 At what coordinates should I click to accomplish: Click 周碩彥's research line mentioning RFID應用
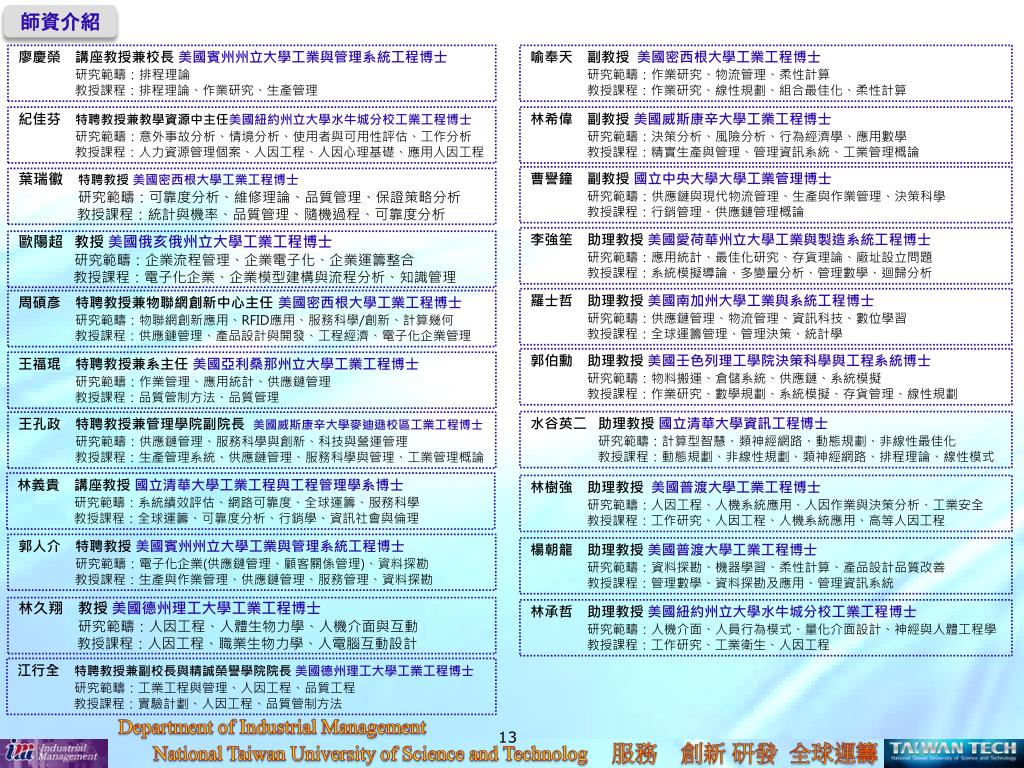[x=264, y=319]
